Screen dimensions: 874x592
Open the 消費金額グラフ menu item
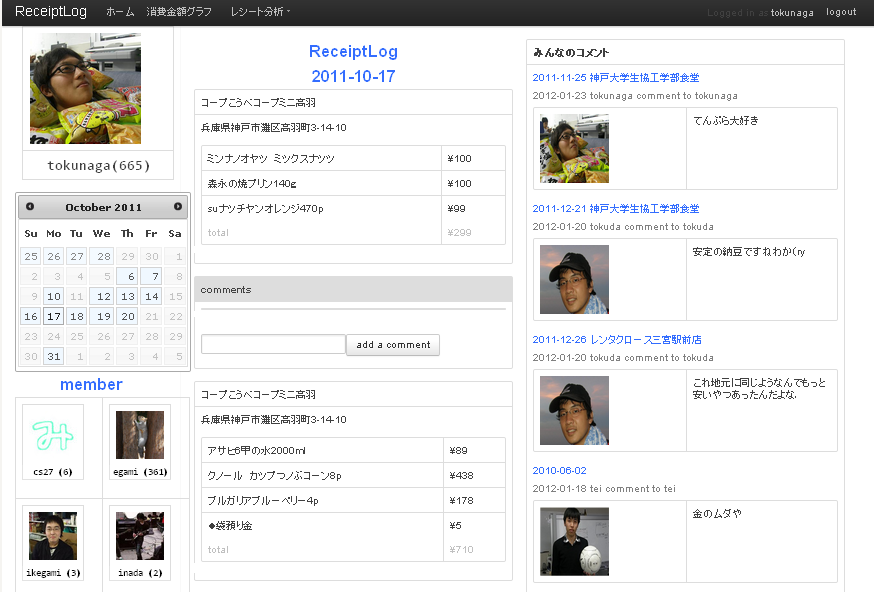pyautogui.click(x=178, y=12)
